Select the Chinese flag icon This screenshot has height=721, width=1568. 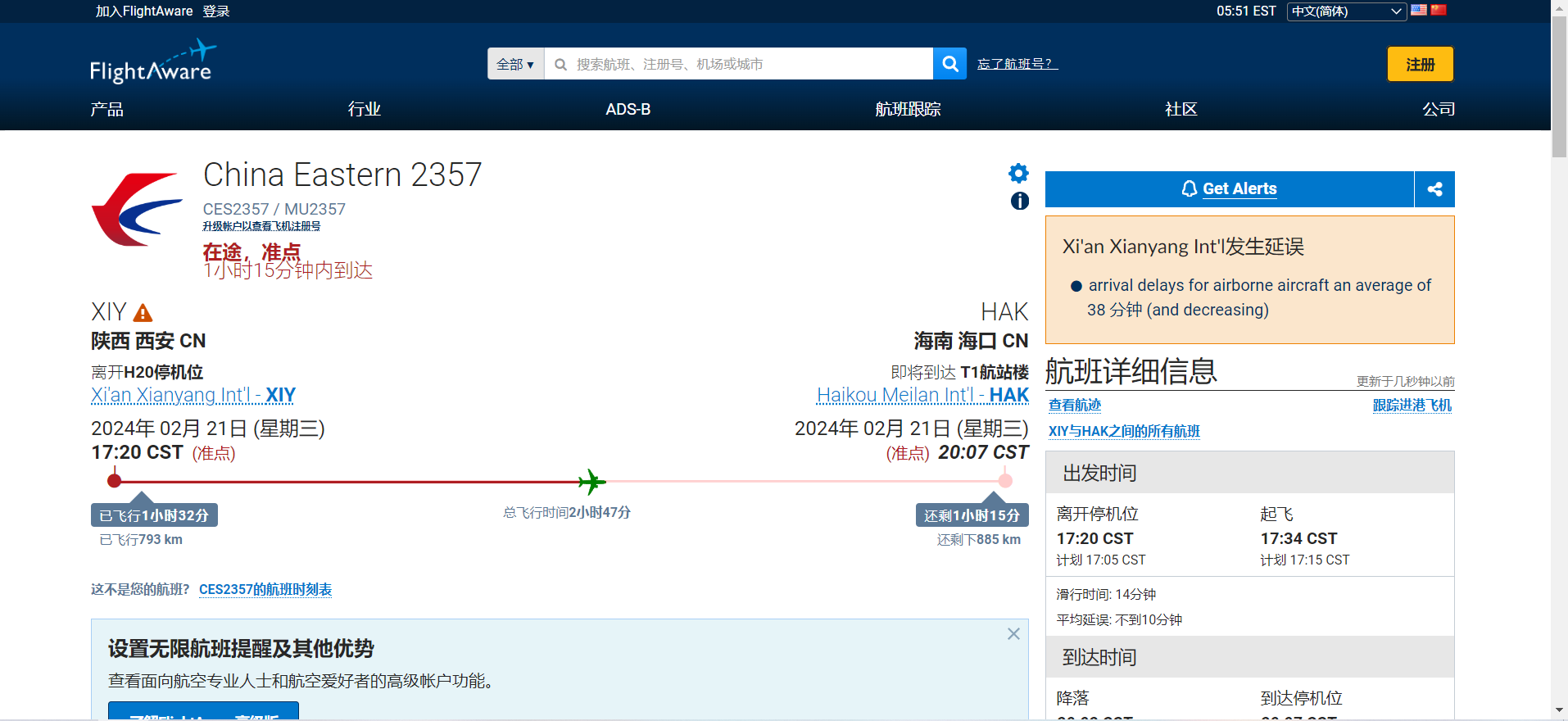pyautogui.click(x=1439, y=11)
